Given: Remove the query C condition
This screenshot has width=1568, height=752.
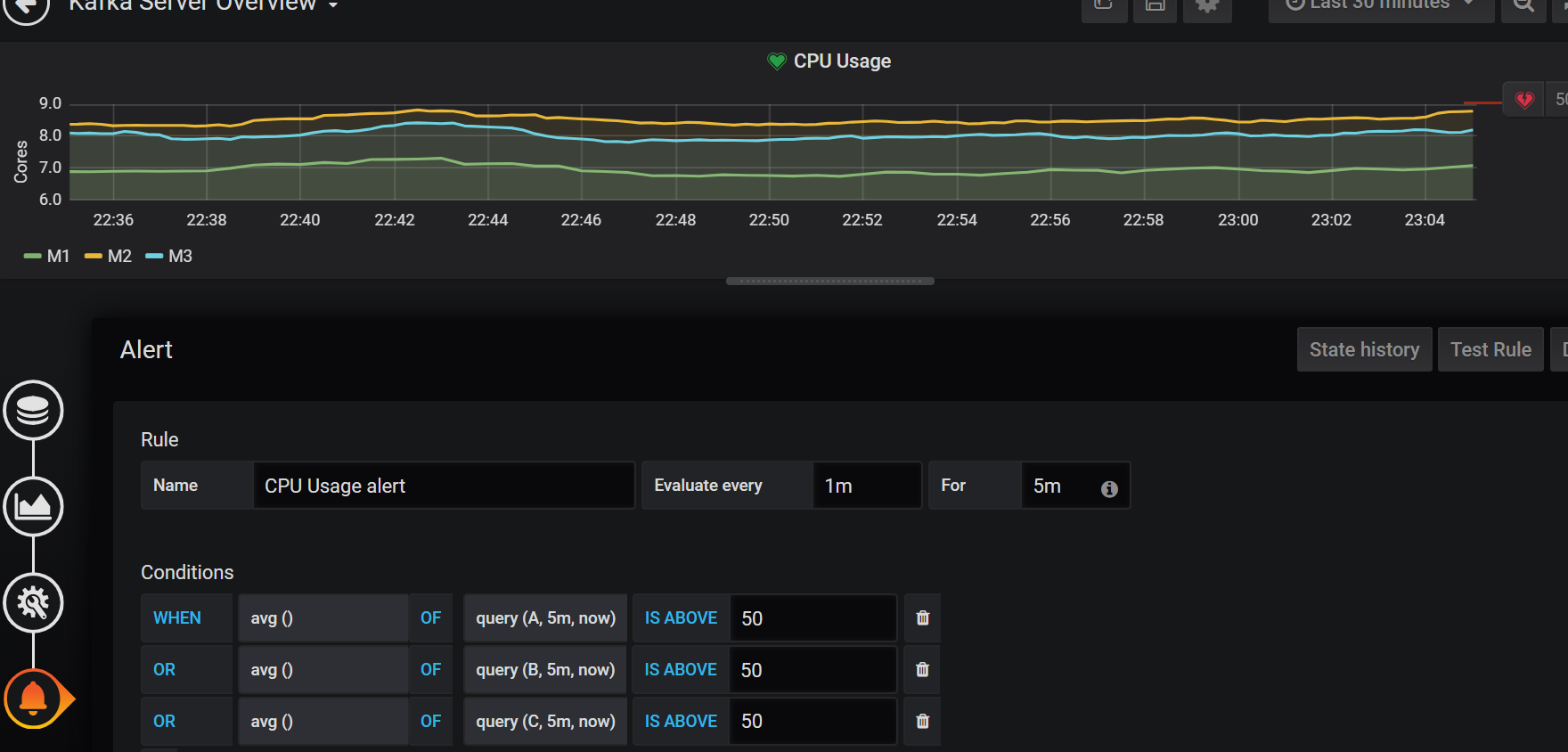Looking at the screenshot, I should point(922,722).
